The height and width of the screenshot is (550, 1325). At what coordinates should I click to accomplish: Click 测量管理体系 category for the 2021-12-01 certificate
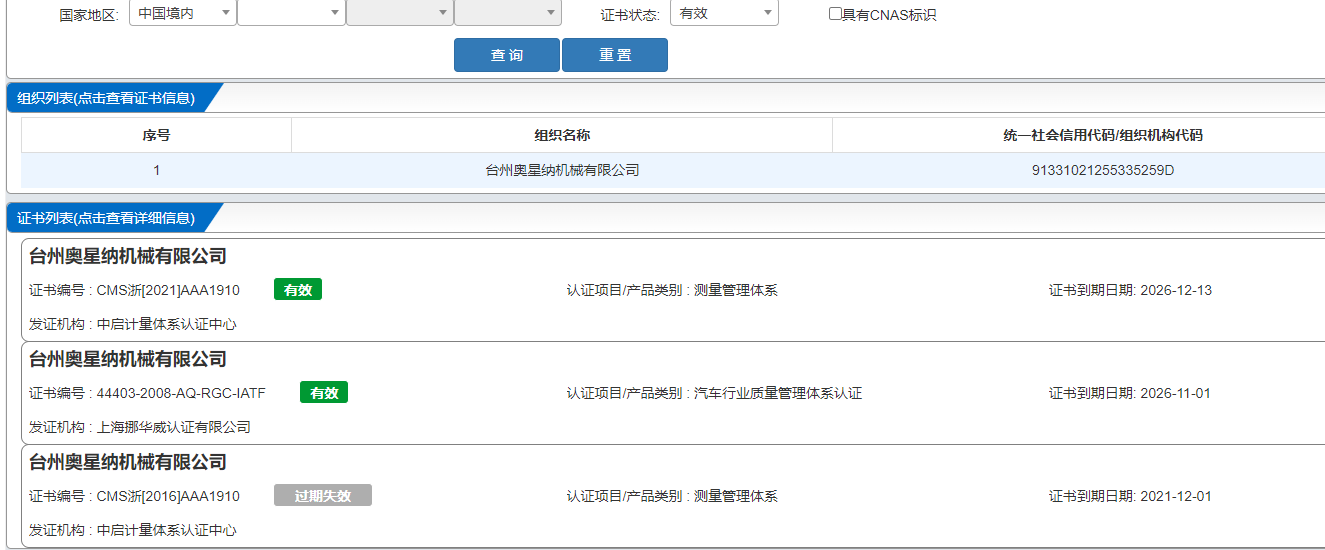pyautogui.click(x=736, y=496)
